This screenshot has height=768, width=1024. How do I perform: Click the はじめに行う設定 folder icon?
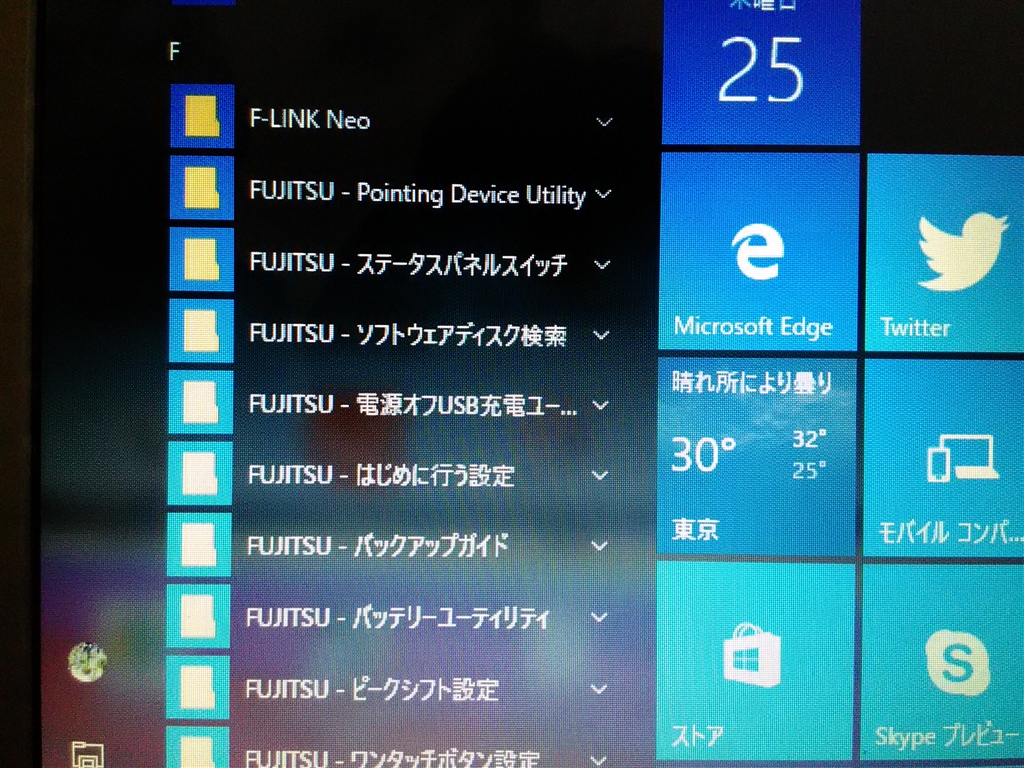pyautogui.click(x=200, y=473)
